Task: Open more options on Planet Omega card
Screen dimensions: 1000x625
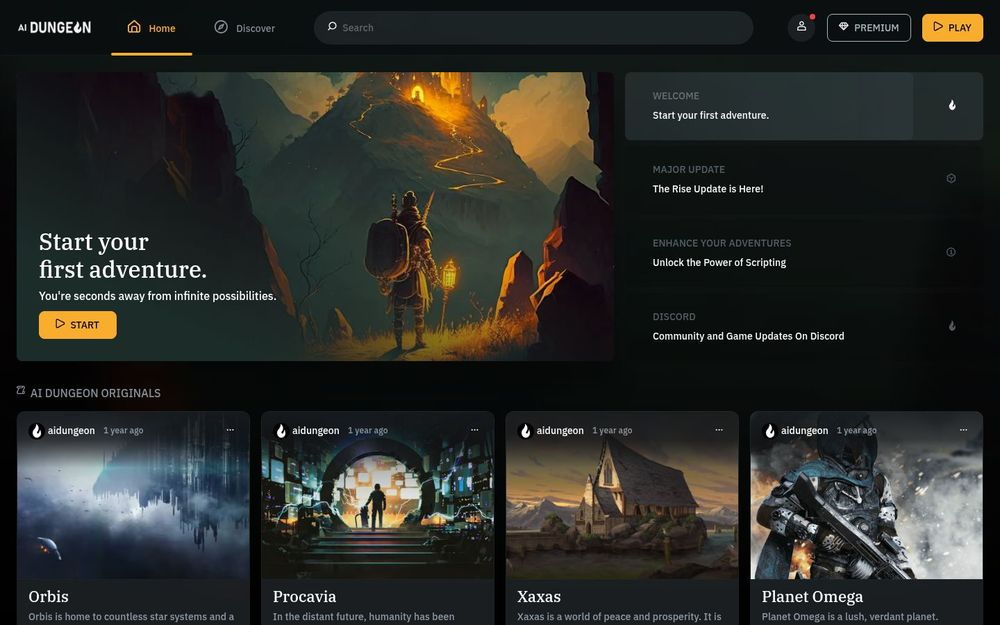Action: click(963, 430)
